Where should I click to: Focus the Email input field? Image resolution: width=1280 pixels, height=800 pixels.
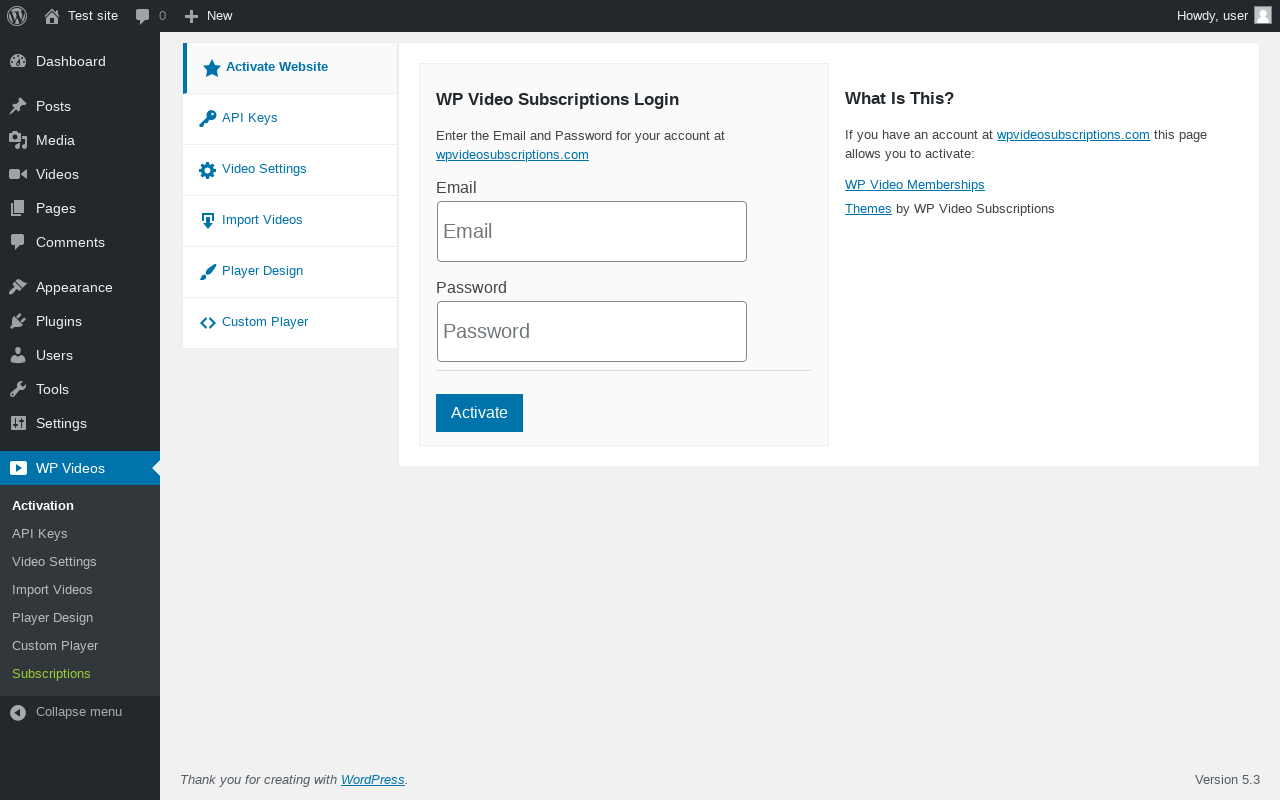592,232
